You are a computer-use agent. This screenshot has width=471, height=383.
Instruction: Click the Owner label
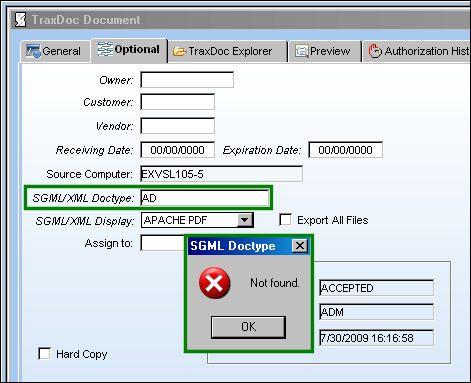116,80
